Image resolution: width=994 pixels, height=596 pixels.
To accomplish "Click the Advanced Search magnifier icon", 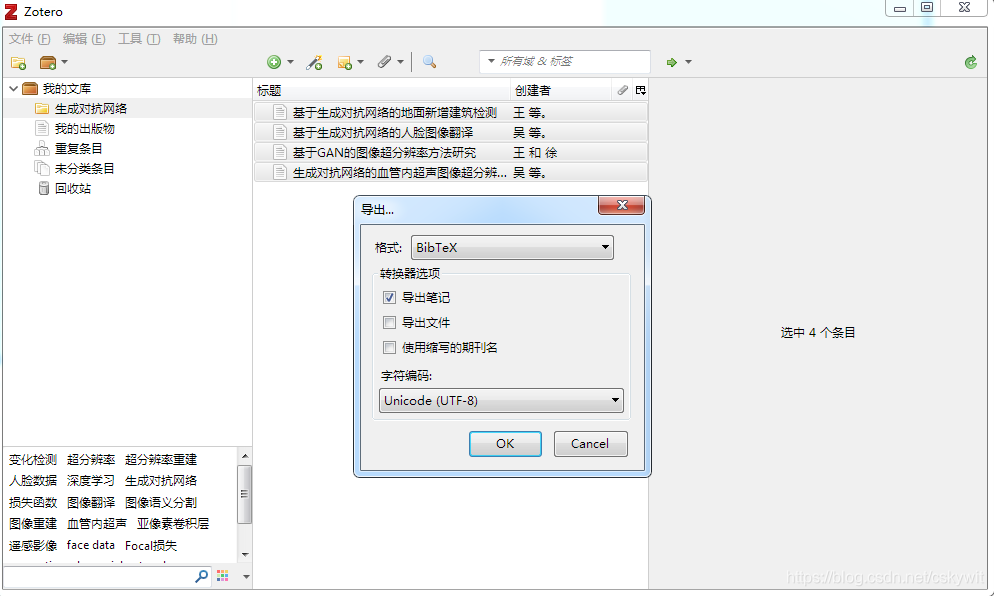I will tap(429, 62).
